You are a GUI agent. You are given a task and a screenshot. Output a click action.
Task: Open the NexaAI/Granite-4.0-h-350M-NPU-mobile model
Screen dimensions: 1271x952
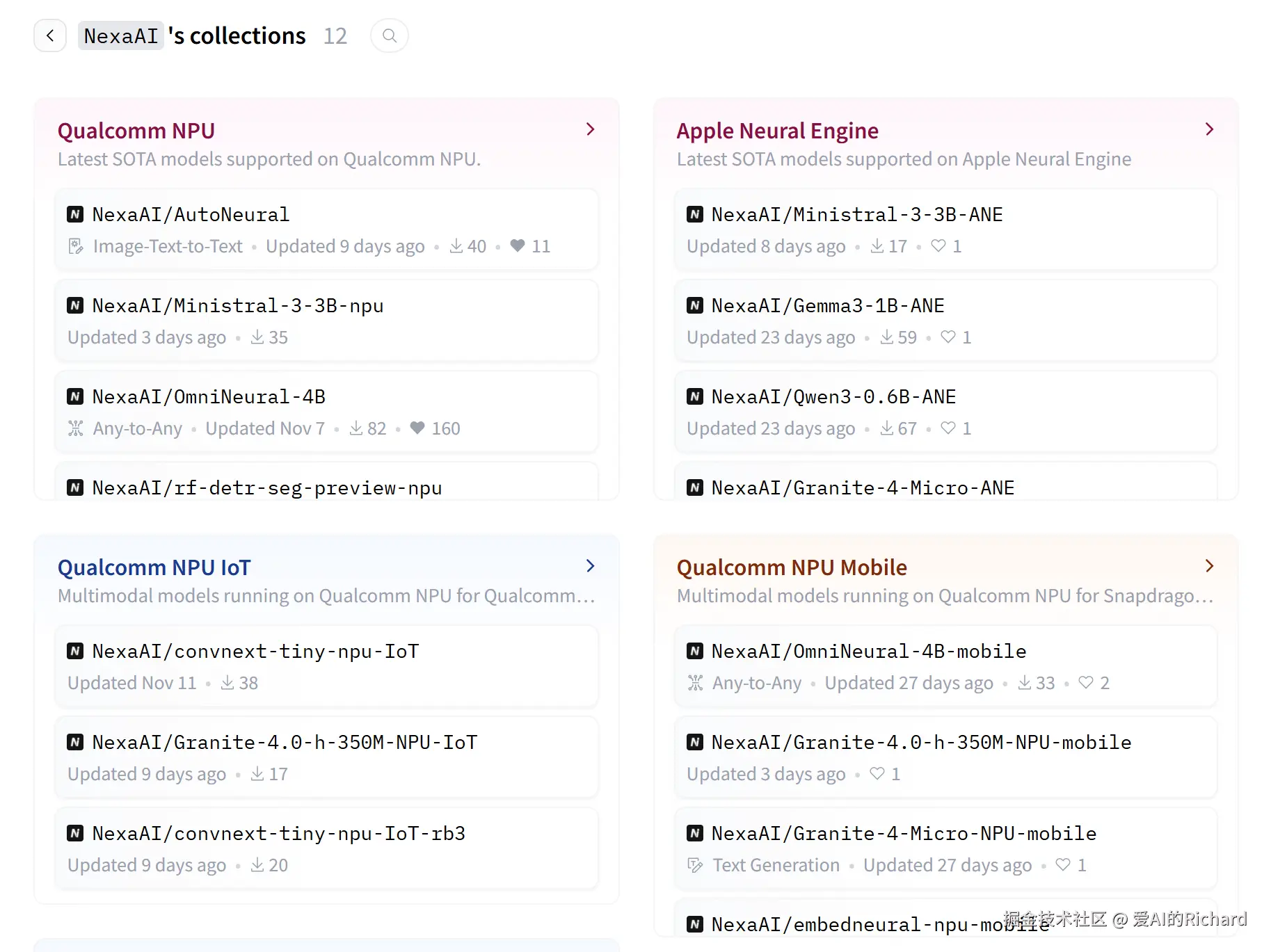click(921, 743)
